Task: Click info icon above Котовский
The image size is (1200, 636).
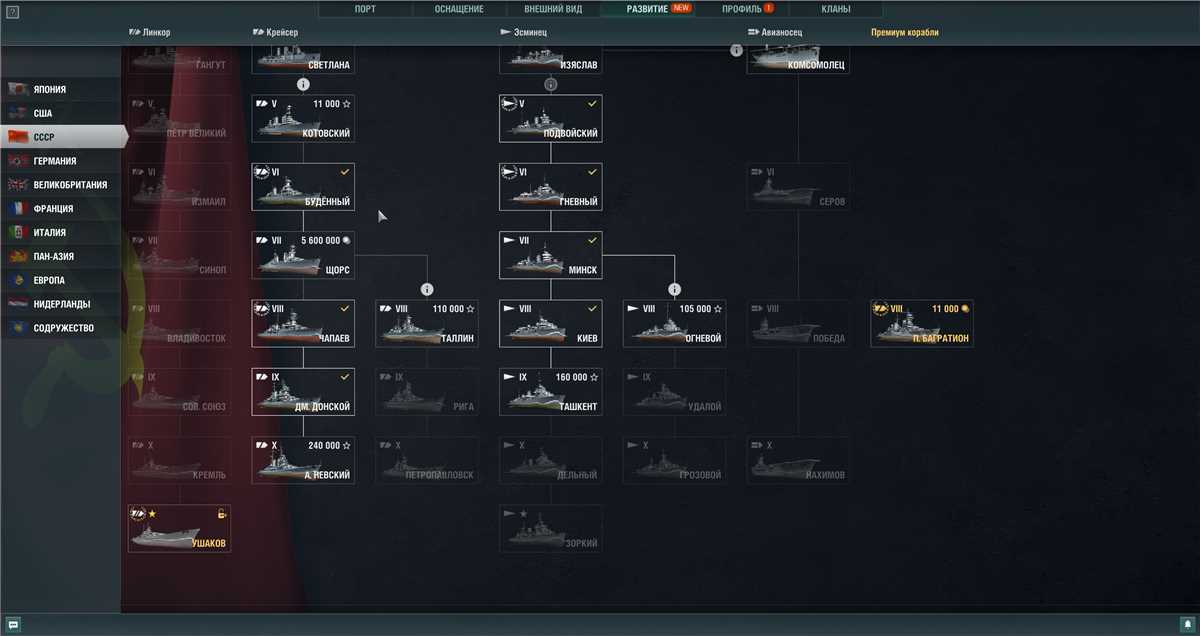Action: [x=302, y=85]
